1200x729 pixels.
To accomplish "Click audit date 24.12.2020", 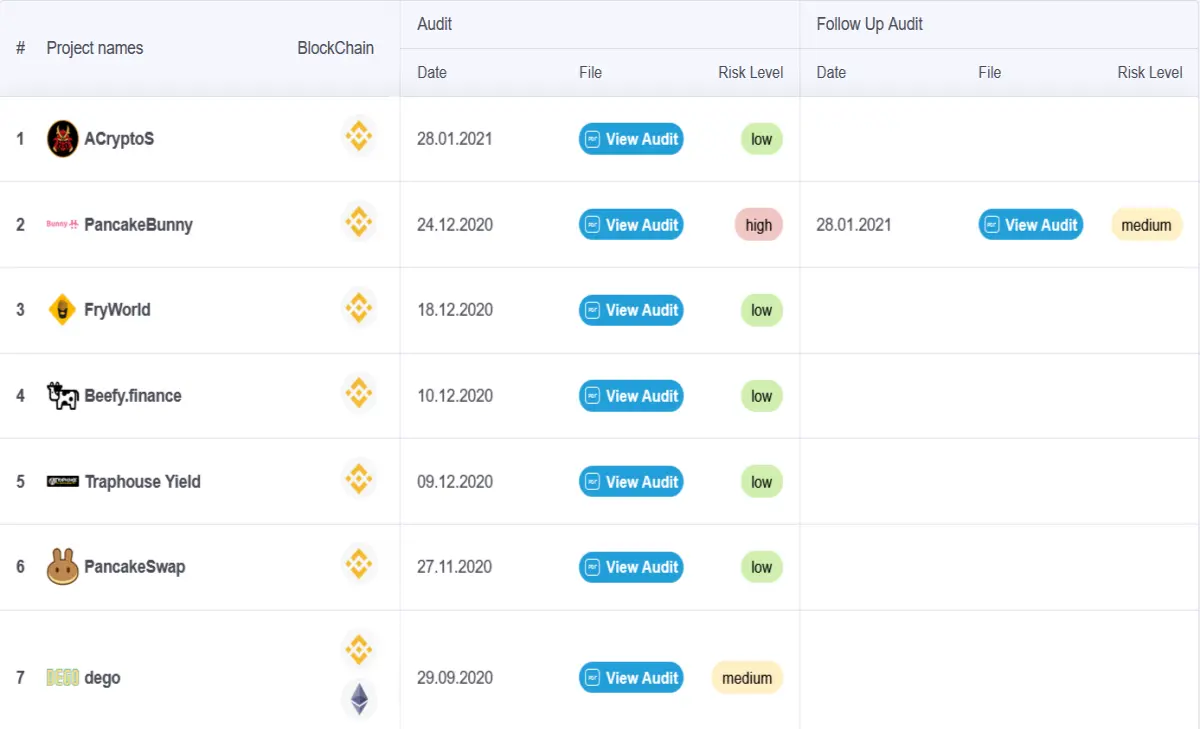I will tap(455, 225).
